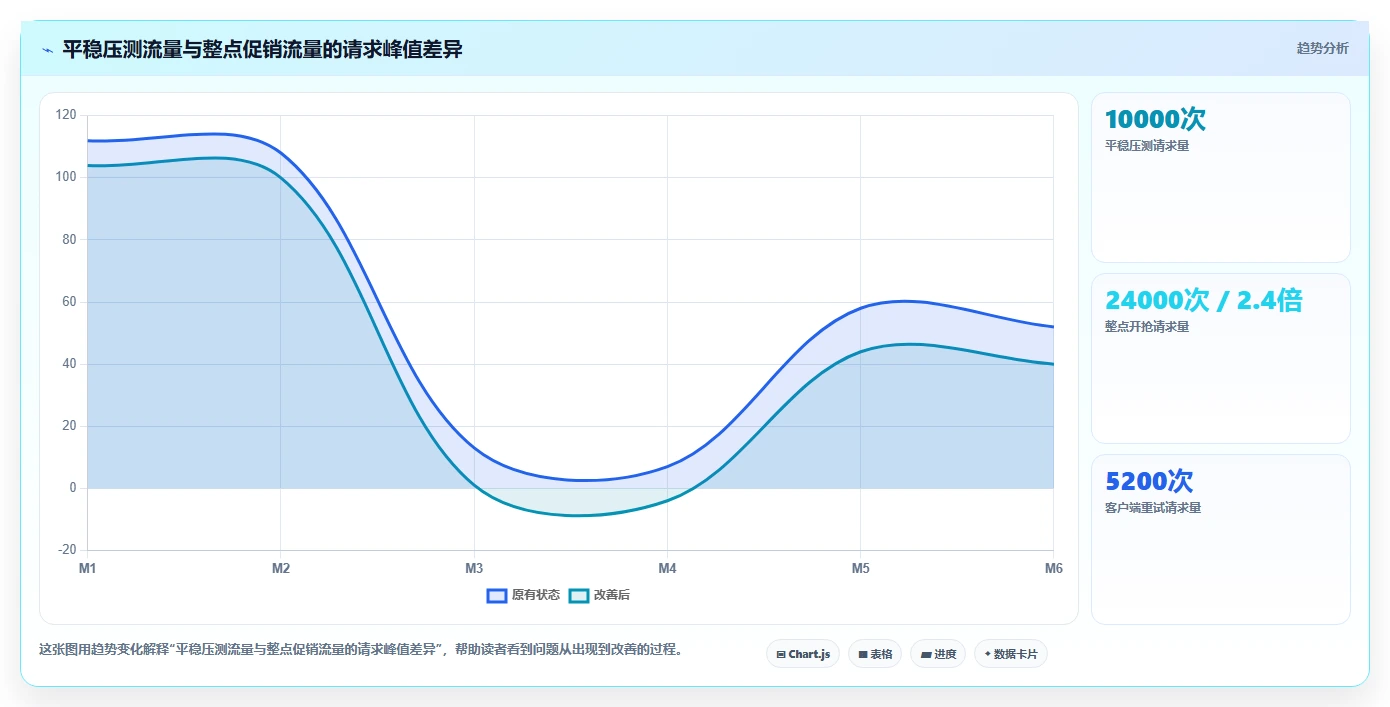
Task: Click the M2 x-axis label
Action: [281, 569]
